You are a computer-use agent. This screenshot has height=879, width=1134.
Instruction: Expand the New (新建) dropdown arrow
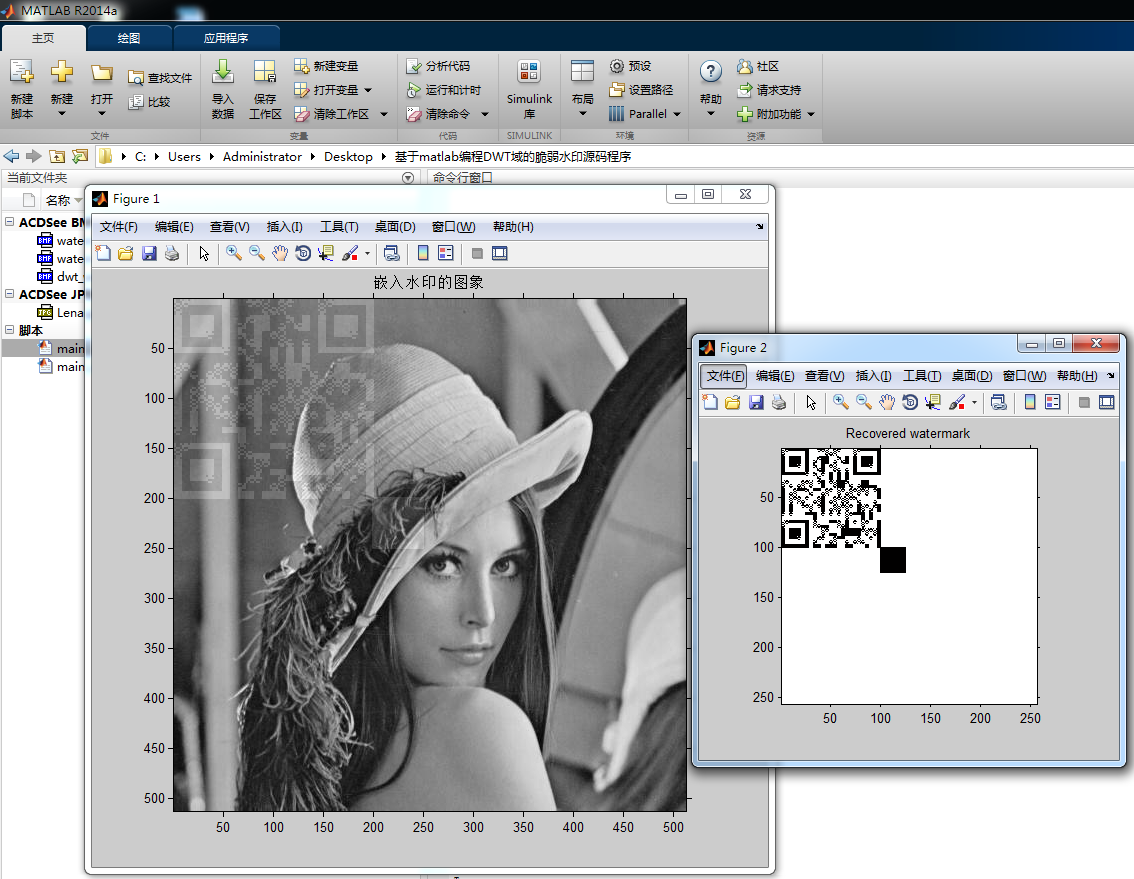tap(61, 114)
